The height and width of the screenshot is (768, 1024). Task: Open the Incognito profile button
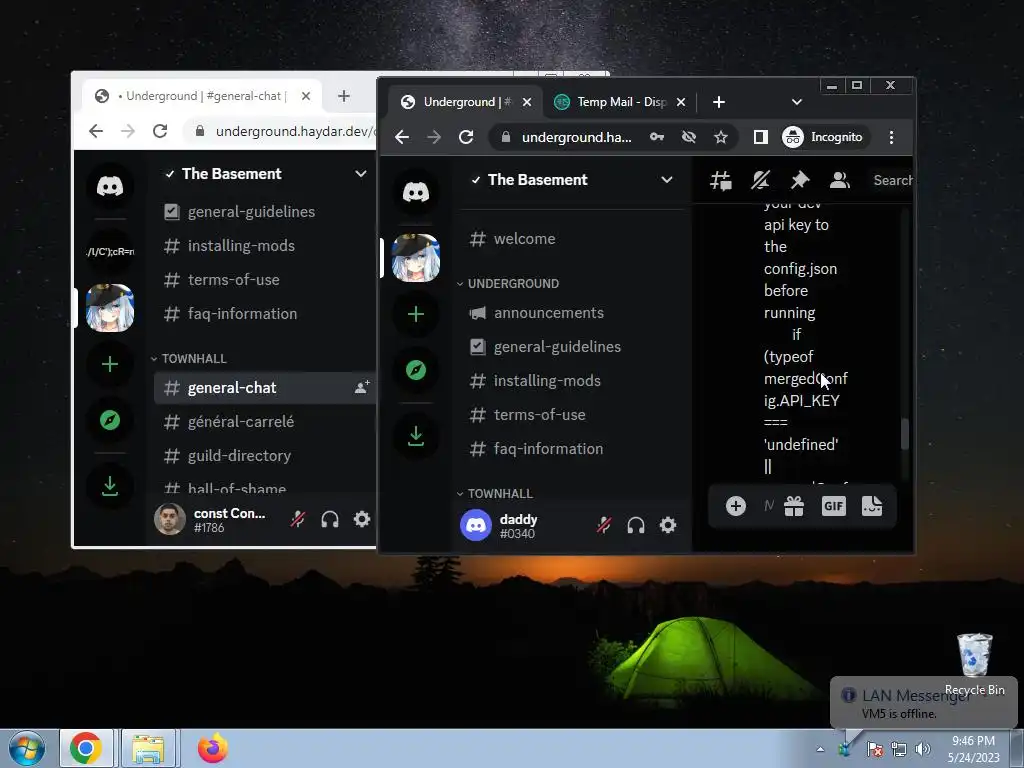pos(824,137)
